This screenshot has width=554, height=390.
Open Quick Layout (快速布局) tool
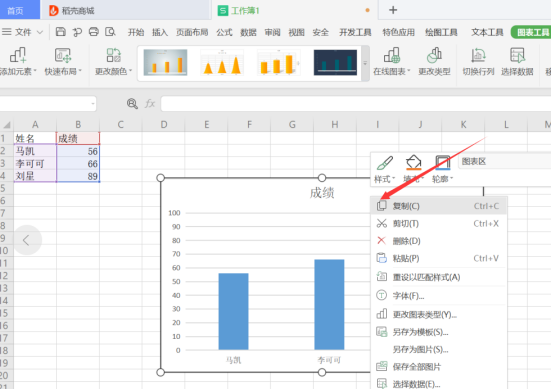coord(63,61)
